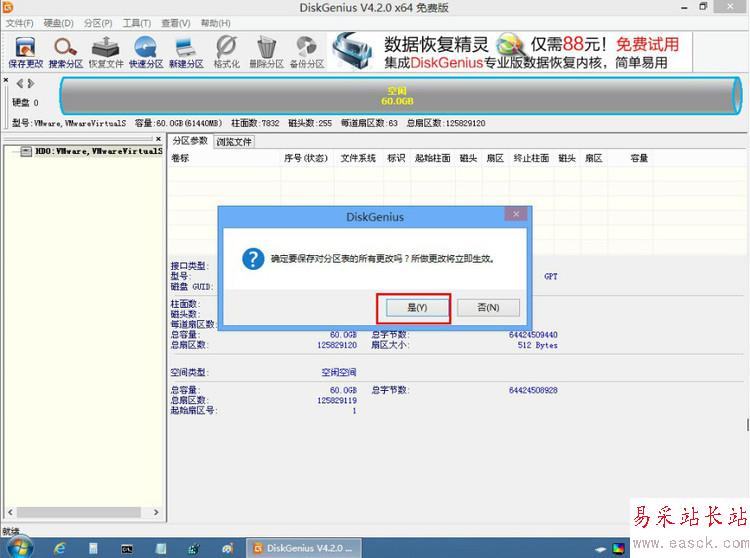Open the 数据恢复精灵 advertisement banner

(509, 52)
